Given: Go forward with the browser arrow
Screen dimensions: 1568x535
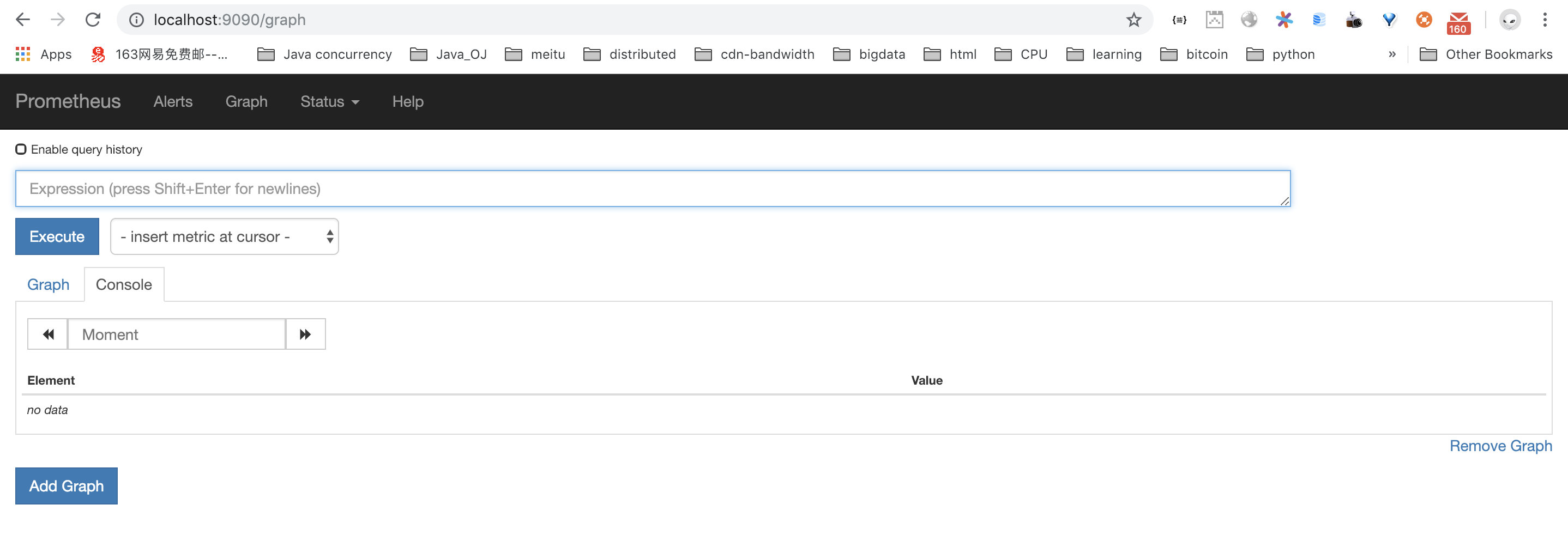Looking at the screenshot, I should [57, 20].
